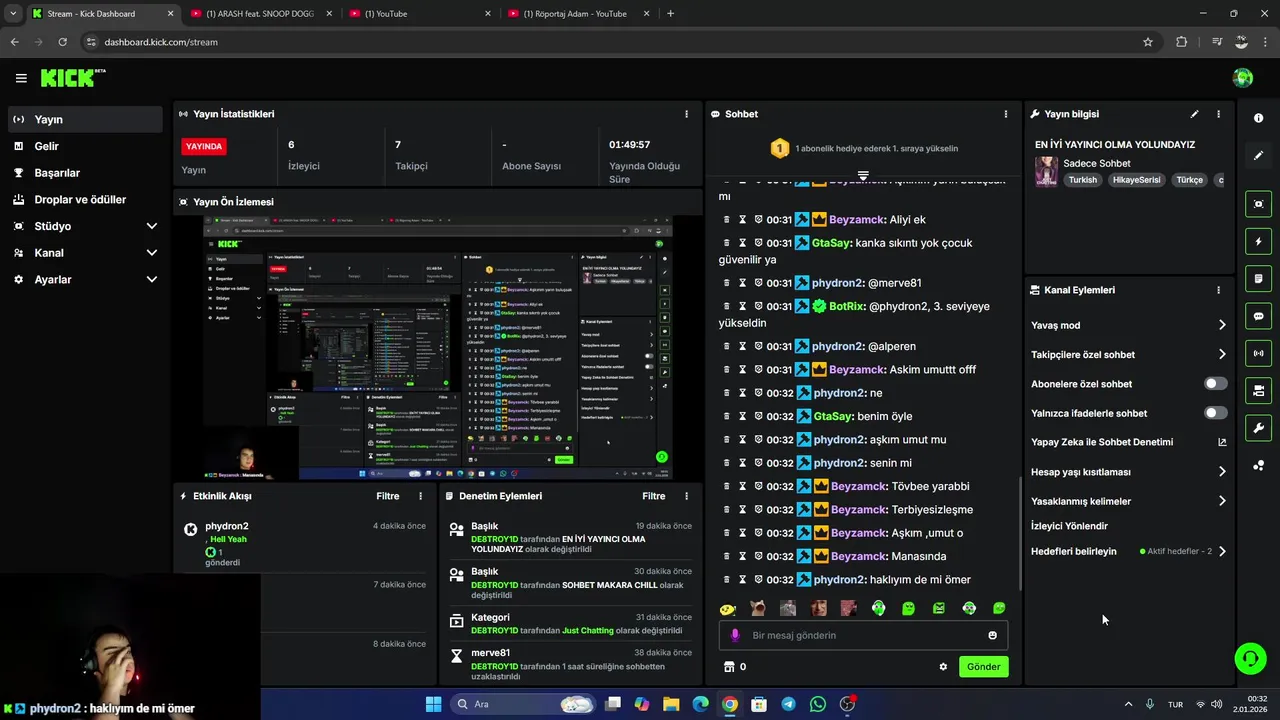Open the Chrome tab search dropdown arrow
Screen dimensions: 1280x720
[x=12, y=14]
